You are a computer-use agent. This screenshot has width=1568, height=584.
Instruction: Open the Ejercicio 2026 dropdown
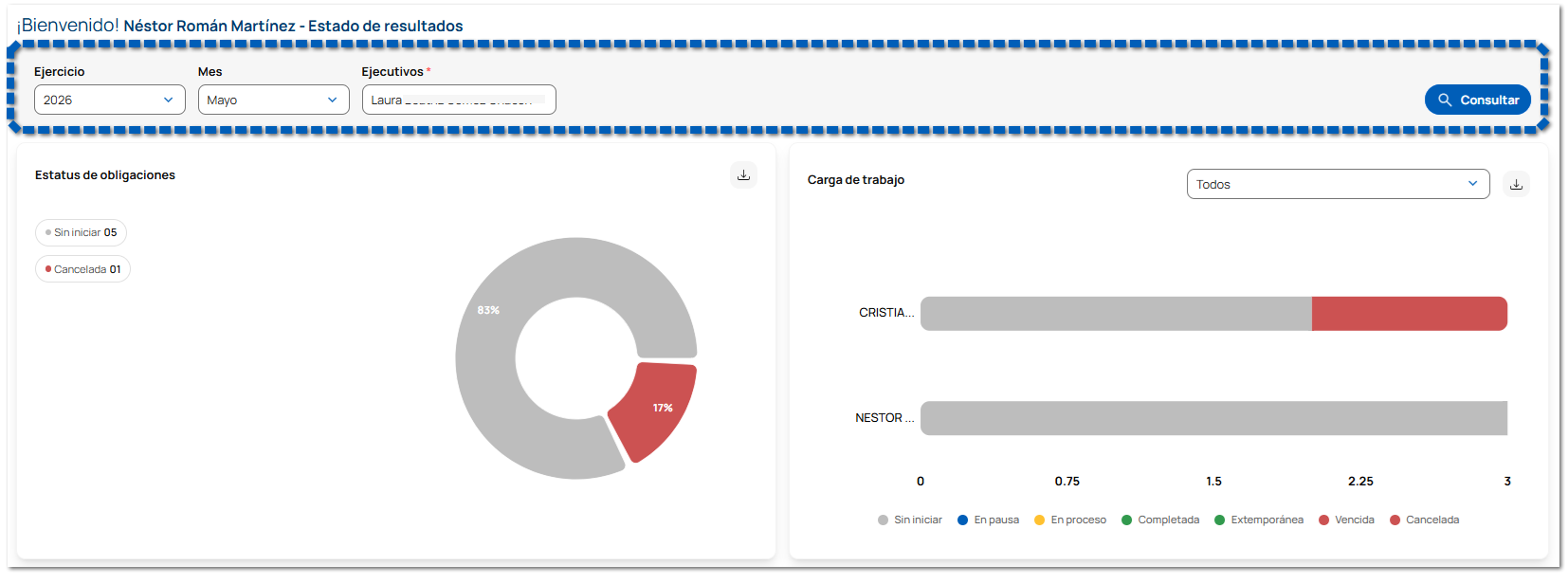point(110,100)
